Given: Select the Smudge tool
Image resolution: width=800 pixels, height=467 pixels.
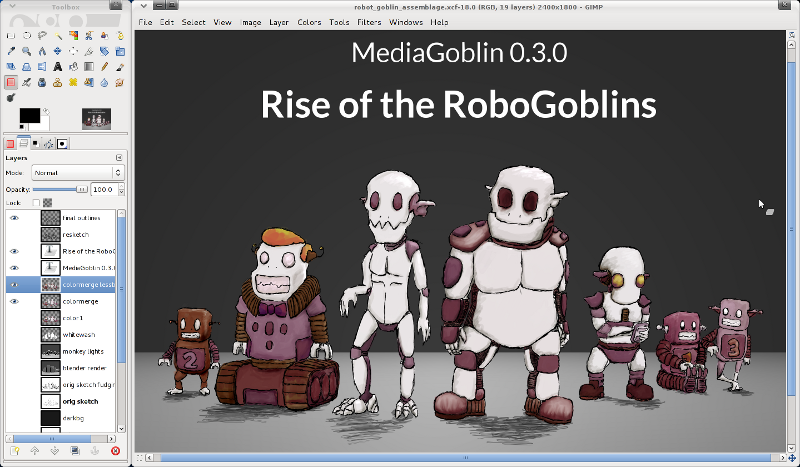Looking at the screenshot, I should pyautogui.click(x=120, y=82).
